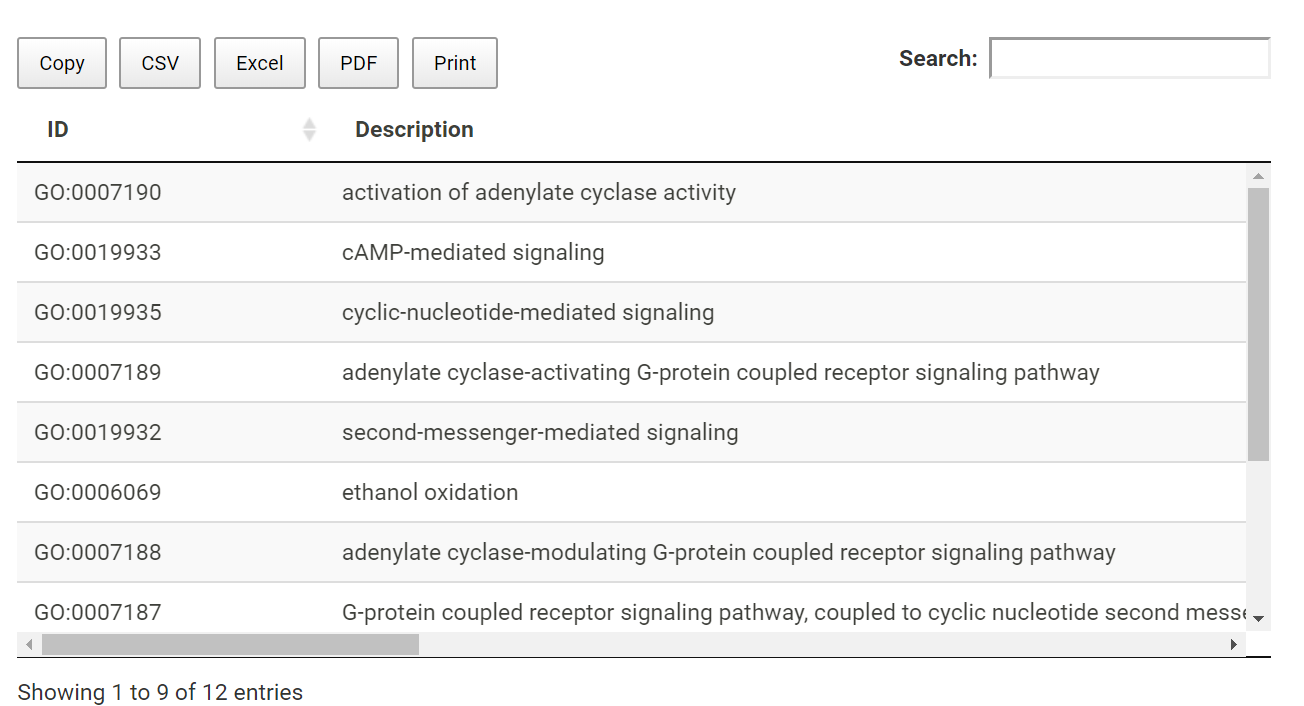Click the ID column header

[x=58, y=130]
